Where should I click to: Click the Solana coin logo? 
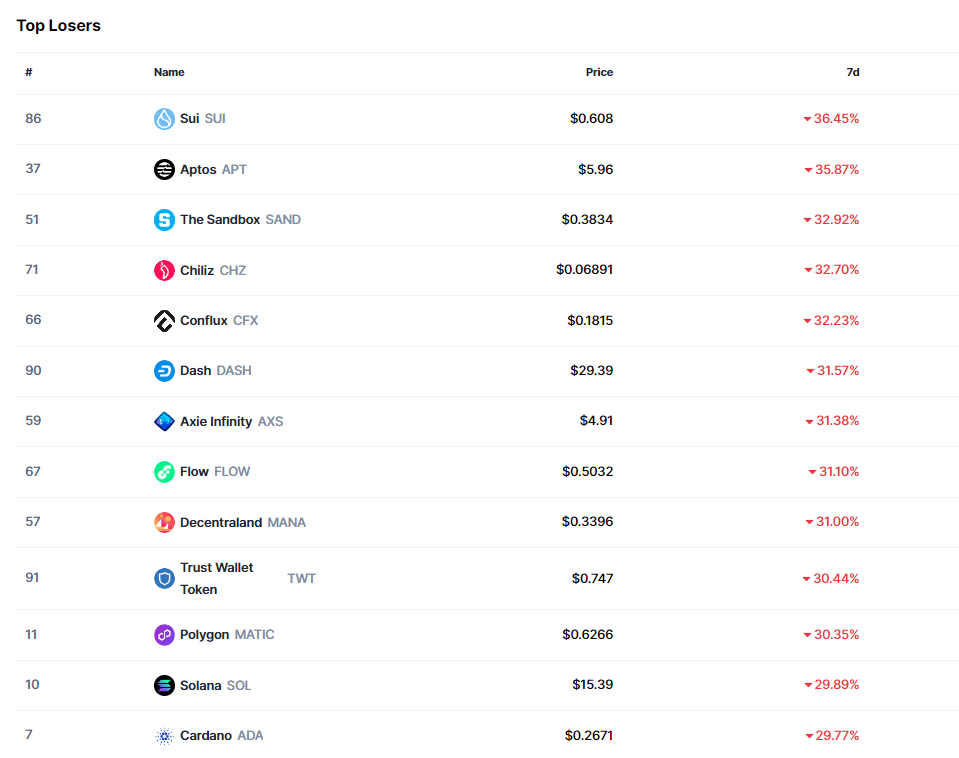point(164,685)
